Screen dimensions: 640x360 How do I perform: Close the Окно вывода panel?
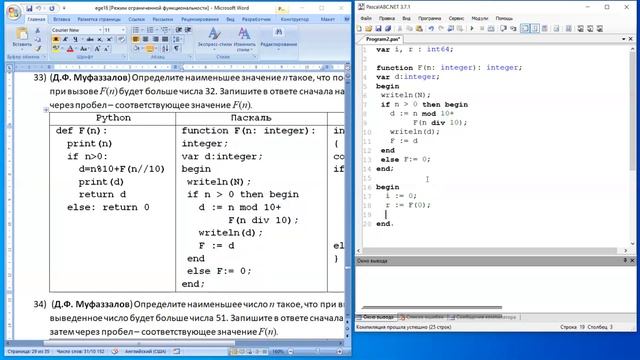(x=632, y=260)
